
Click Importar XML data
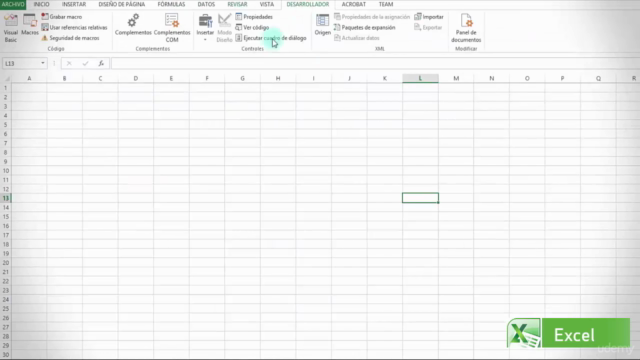pos(429,17)
